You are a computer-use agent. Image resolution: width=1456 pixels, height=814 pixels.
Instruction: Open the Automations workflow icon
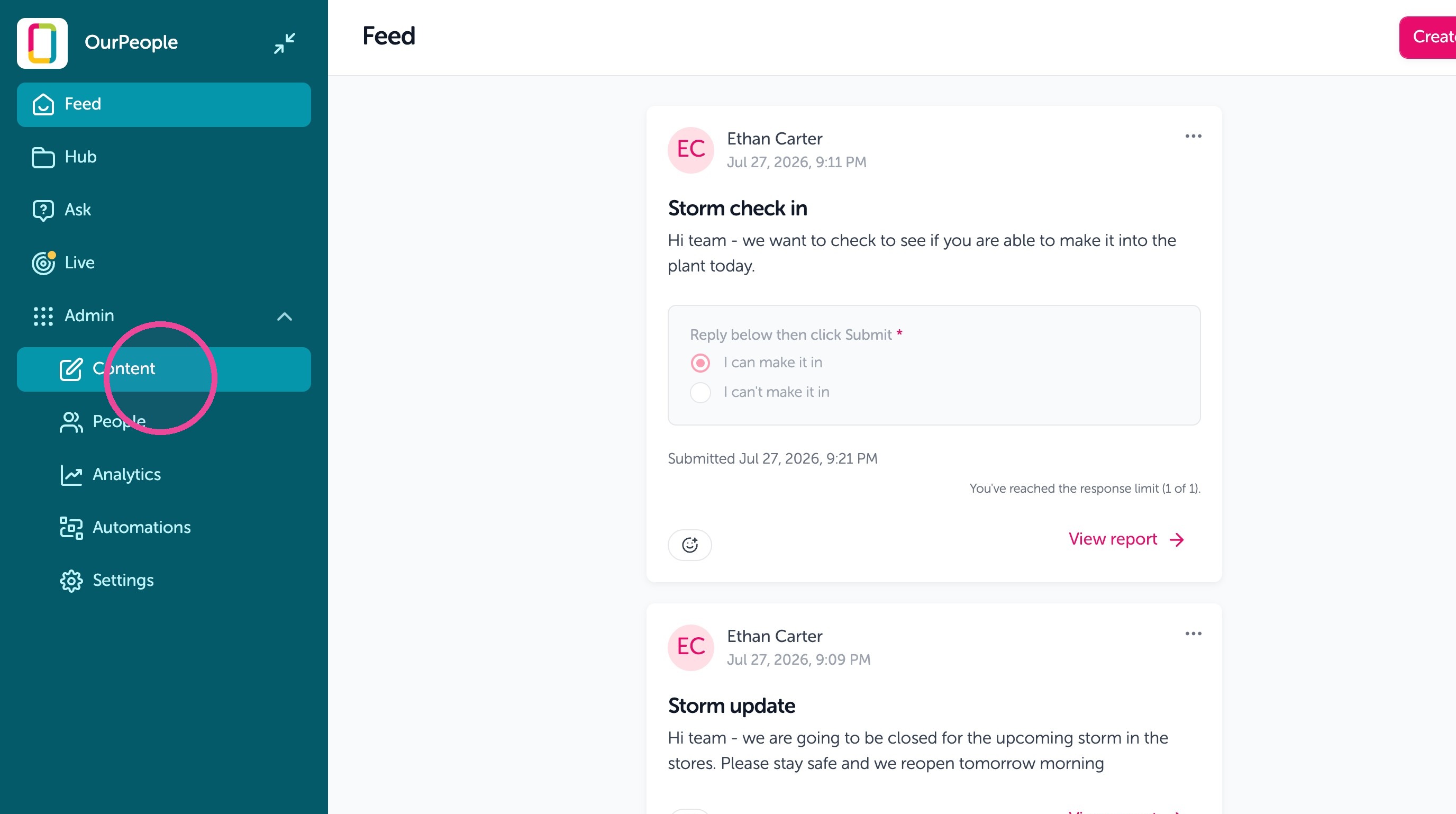tap(71, 527)
